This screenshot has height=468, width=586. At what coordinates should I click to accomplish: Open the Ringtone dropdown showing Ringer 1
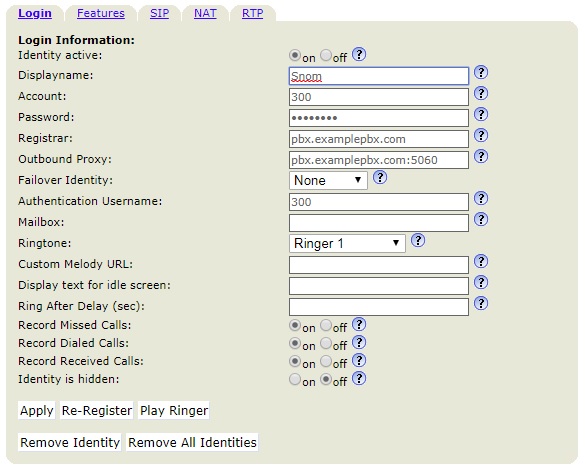click(347, 243)
